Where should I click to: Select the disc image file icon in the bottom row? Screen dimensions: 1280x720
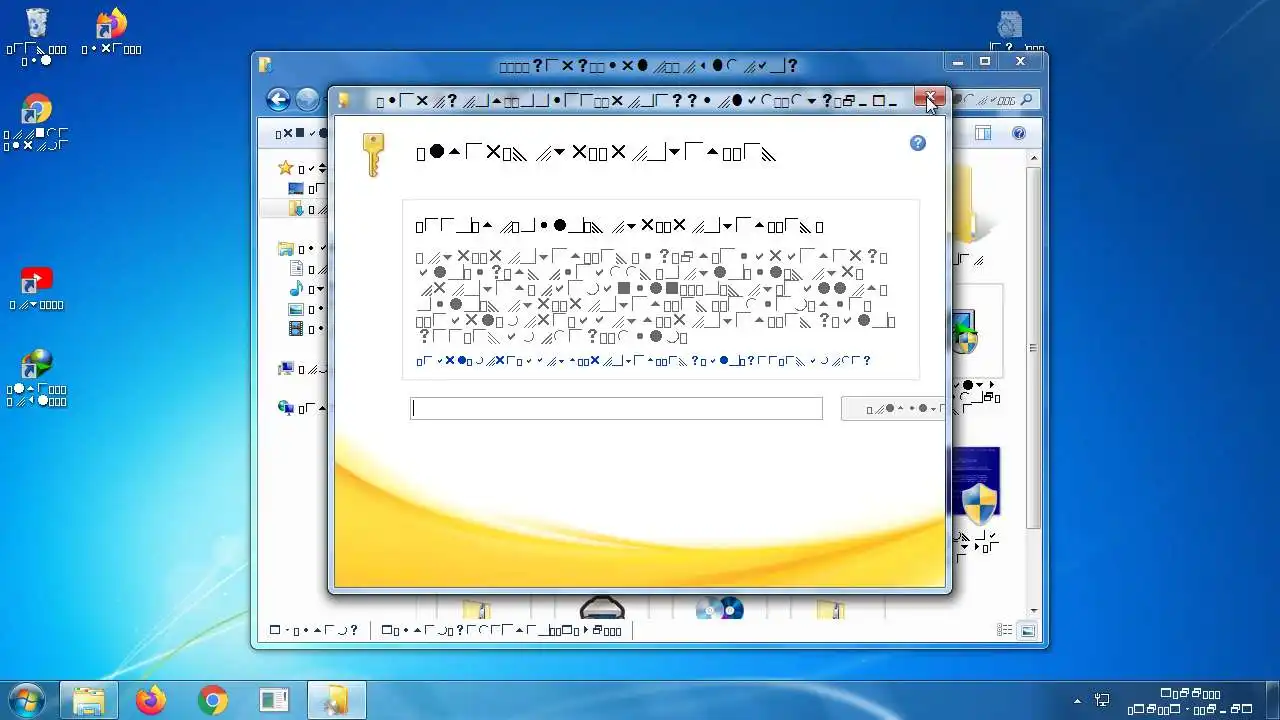(721, 607)
